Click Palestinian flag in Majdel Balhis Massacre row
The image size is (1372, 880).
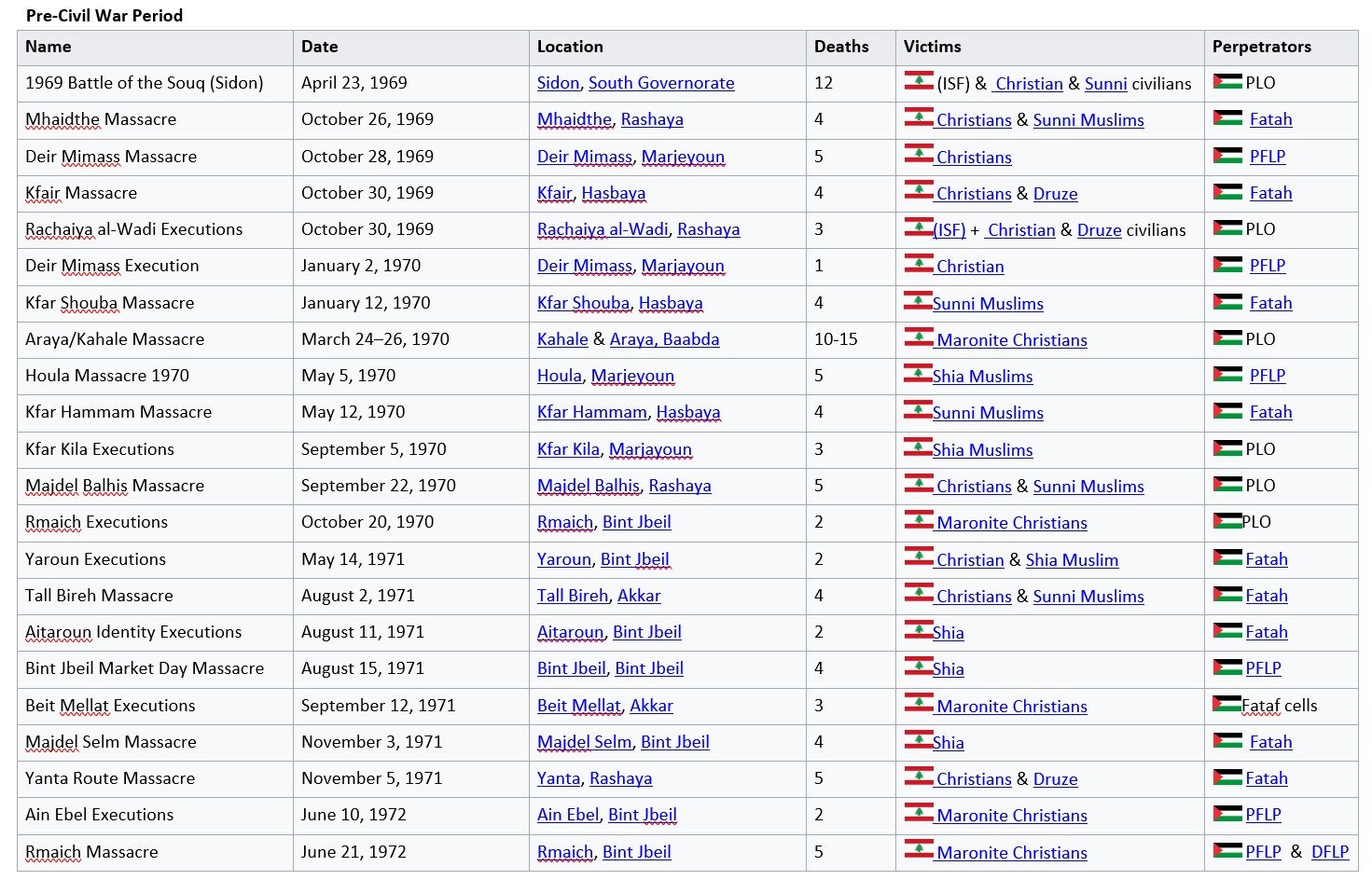[1227, 485]
